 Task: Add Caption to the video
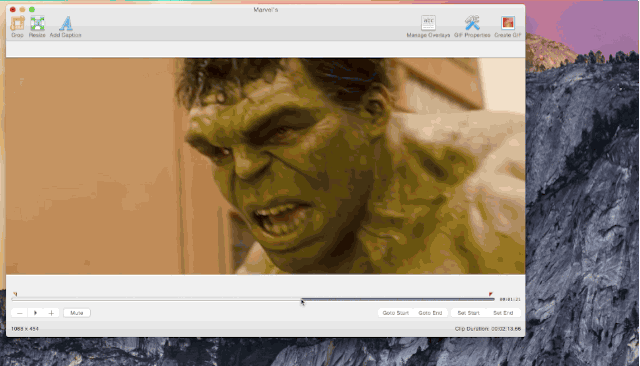pos(65,27)
